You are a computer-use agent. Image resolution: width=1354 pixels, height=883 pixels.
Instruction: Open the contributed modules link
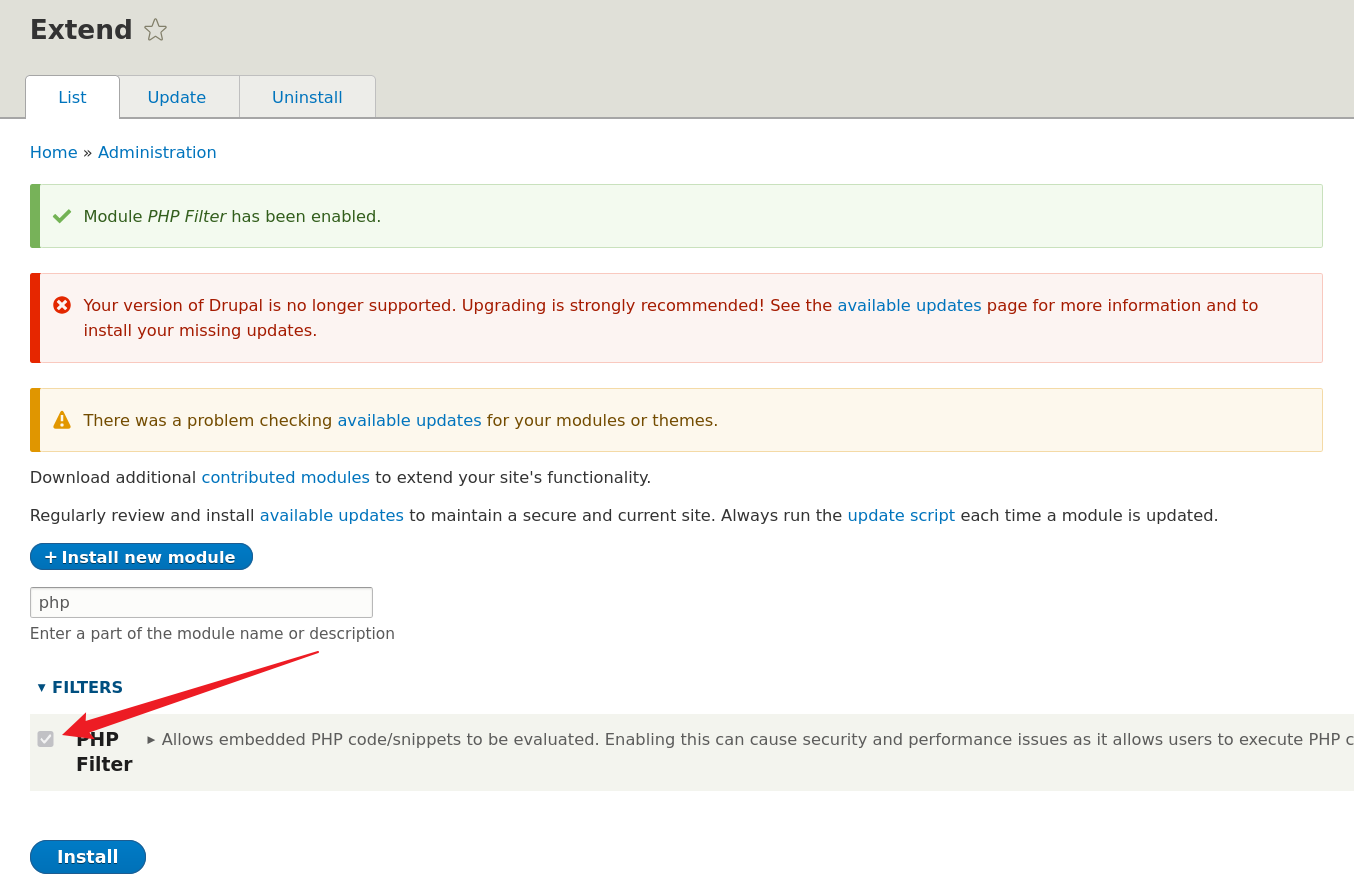click(285, 477)
